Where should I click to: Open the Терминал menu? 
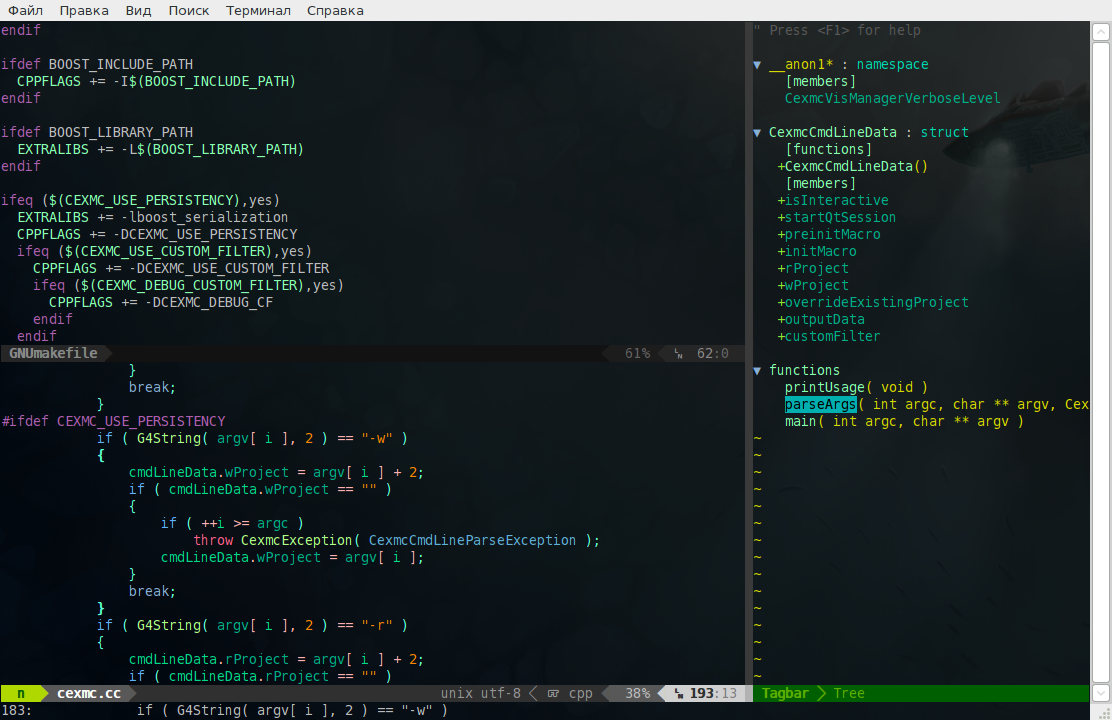(258, 11)
